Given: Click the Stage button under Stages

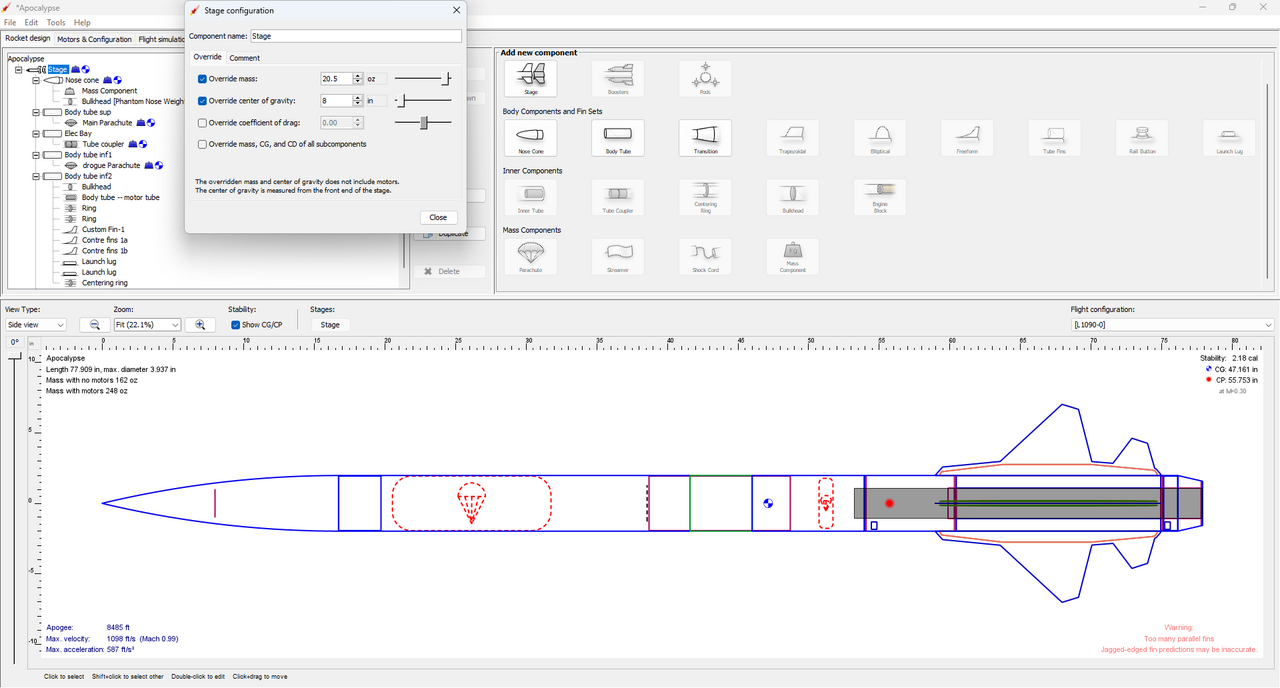Looking at the screenshot, I should [x=330, y=325].
